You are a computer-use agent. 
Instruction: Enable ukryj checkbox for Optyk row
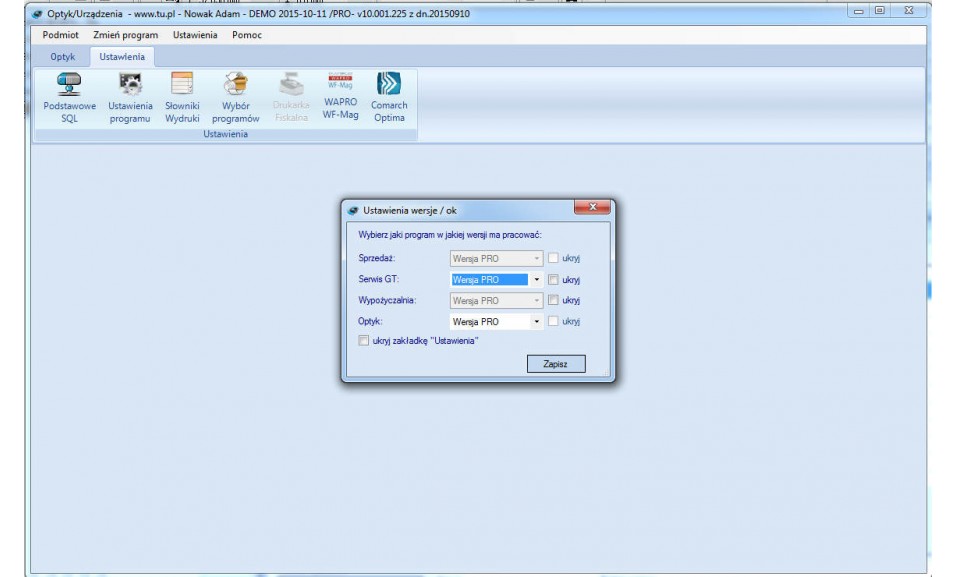[553, 322]
